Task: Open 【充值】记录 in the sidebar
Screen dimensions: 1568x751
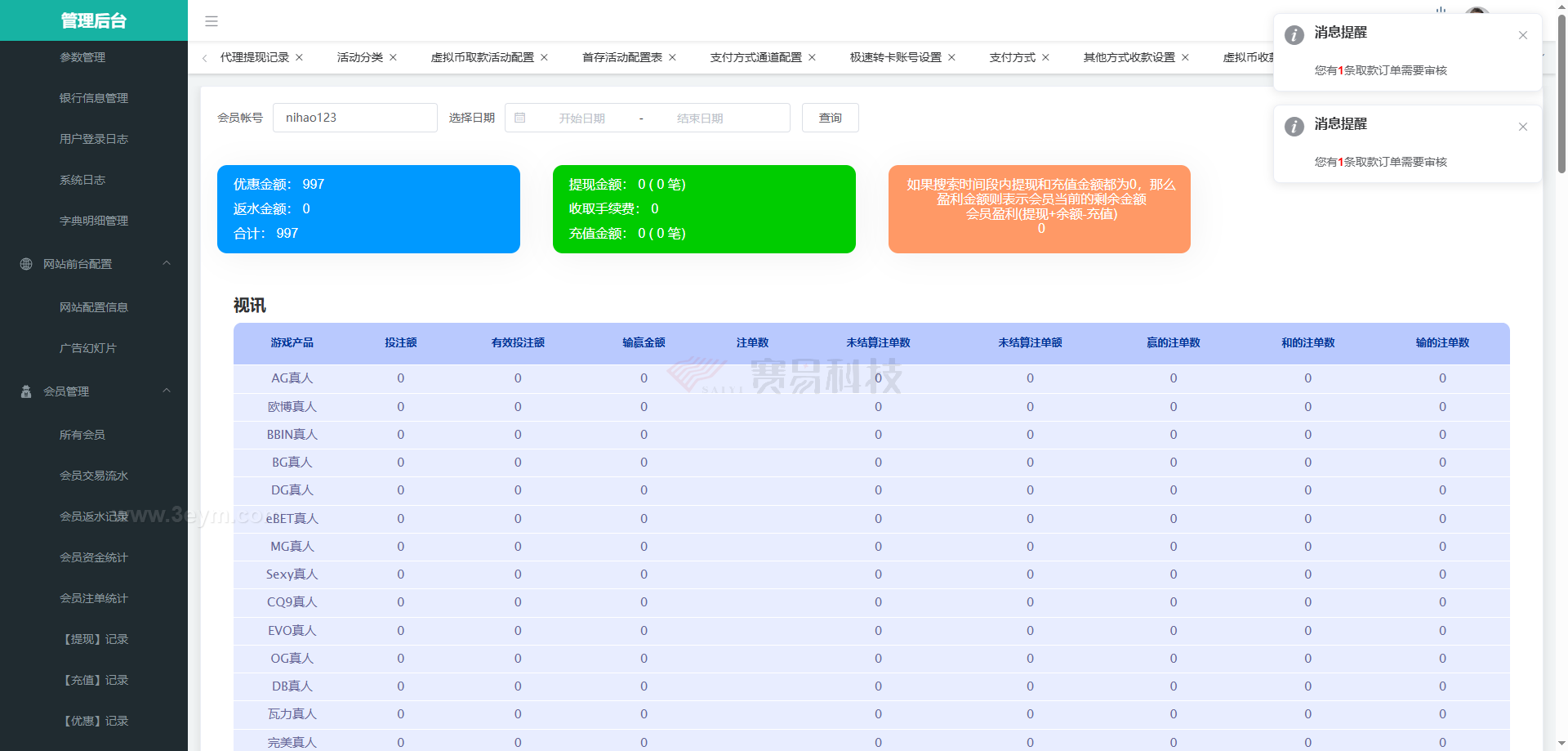Action: [x=96, y=680]
